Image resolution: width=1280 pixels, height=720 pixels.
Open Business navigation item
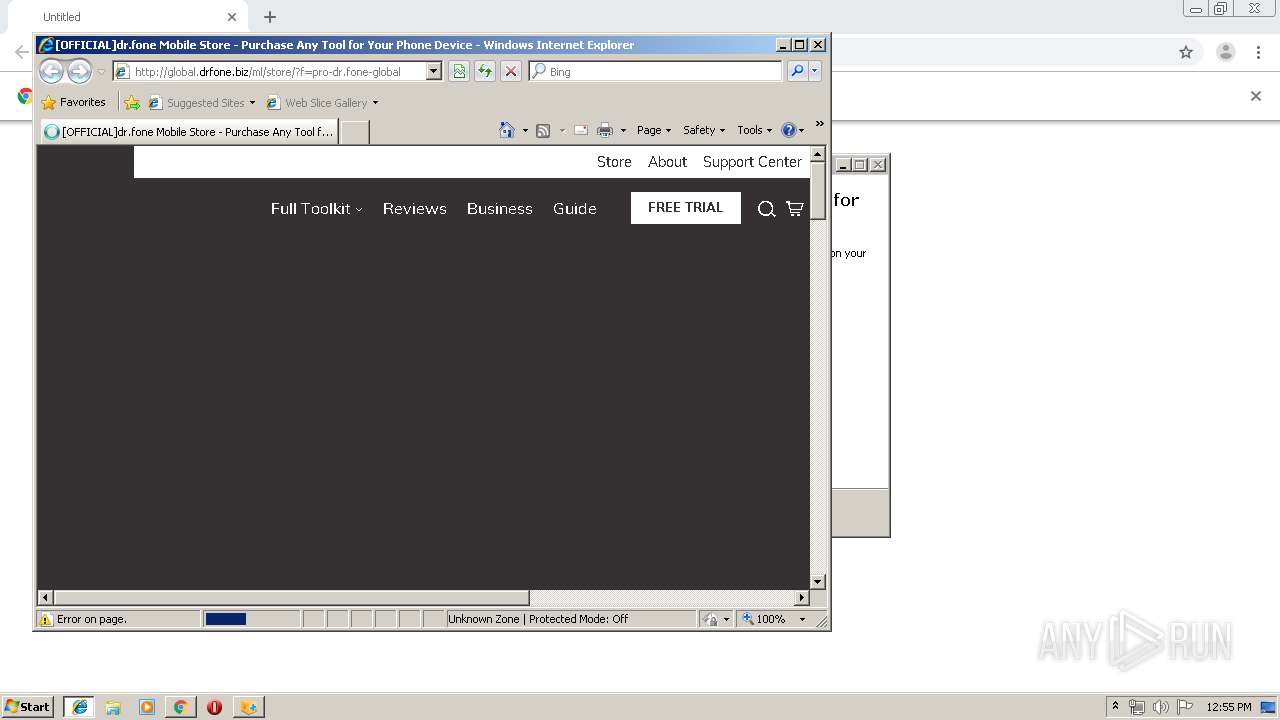click(499, 208)
